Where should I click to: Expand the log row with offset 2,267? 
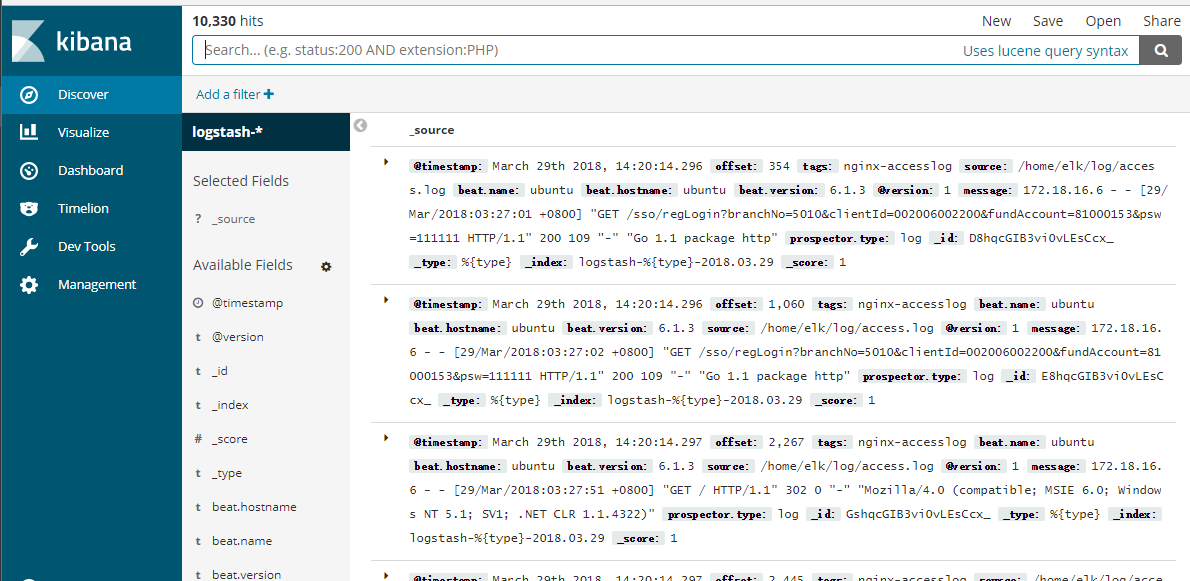(x=386, y=438)
